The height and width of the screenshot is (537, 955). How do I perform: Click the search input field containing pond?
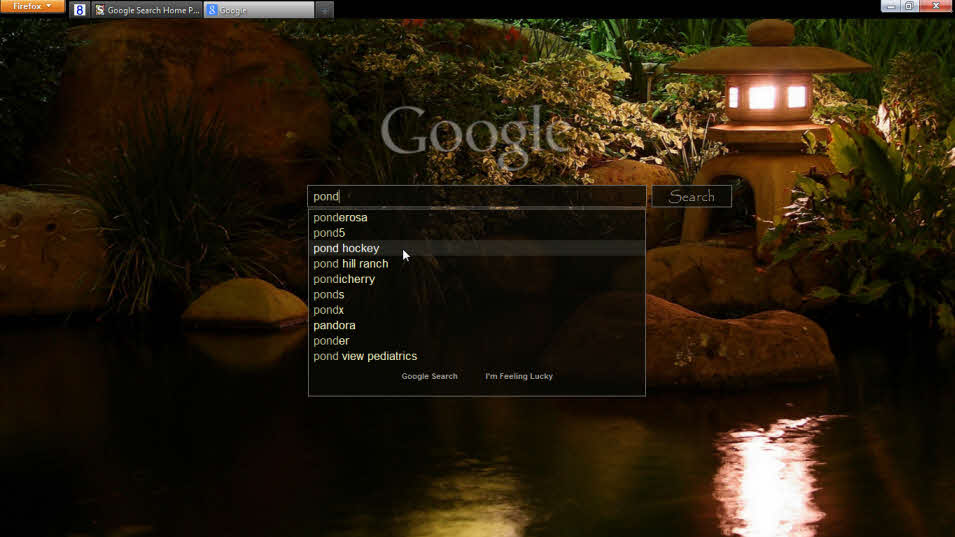tap(476, 196)
